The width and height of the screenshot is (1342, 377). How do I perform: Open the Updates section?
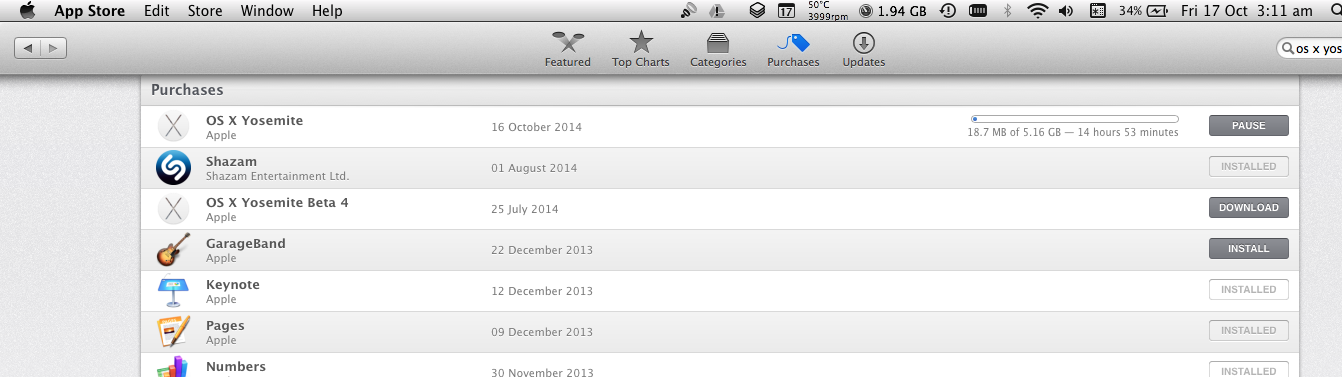click(x=864, y=49)
